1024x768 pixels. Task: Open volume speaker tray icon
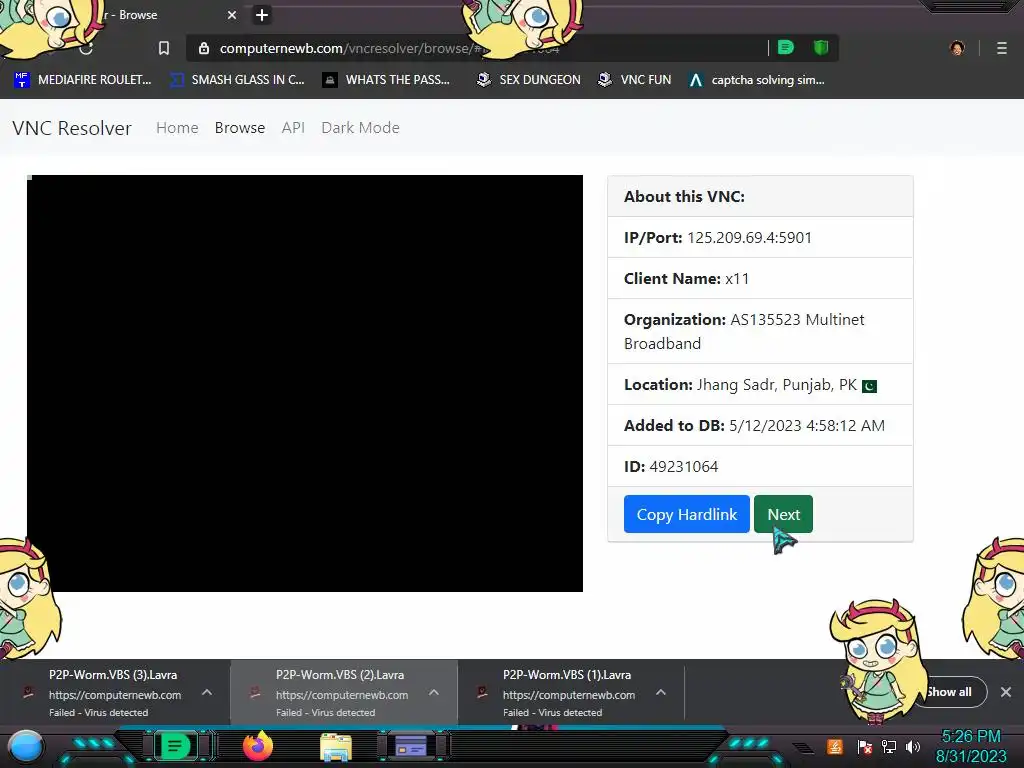(x=913, y=746)
